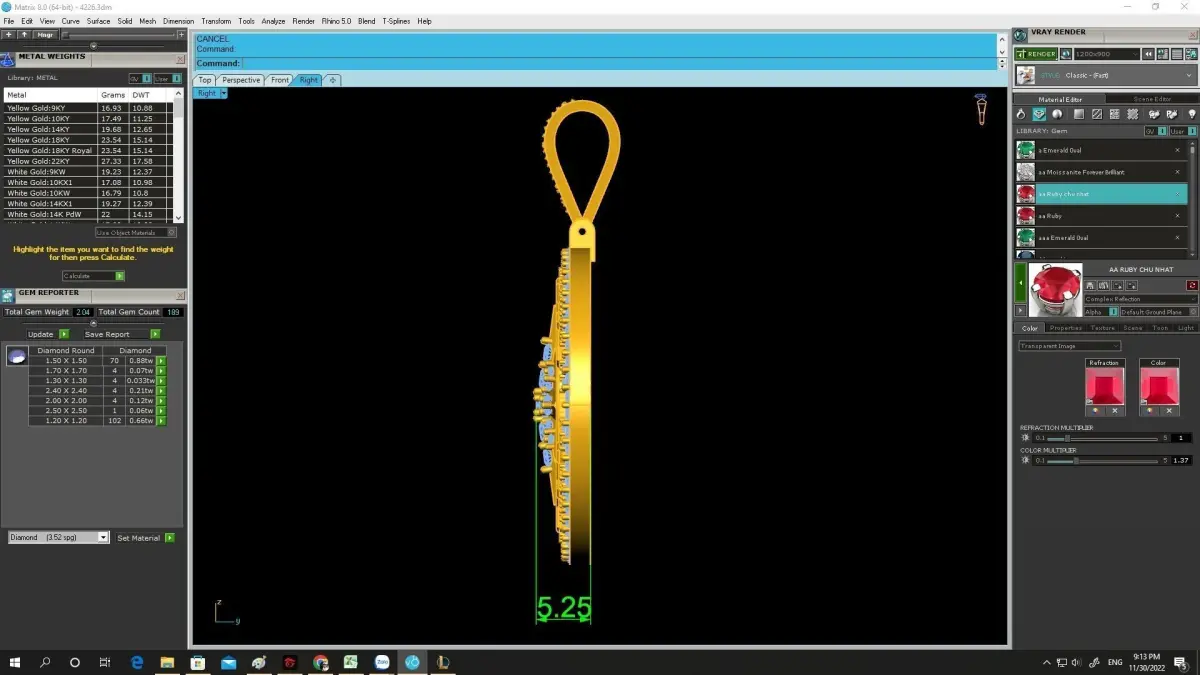
Task: Click green arrow for 1.50 X 1.50 row
Action: pos(161,361)
